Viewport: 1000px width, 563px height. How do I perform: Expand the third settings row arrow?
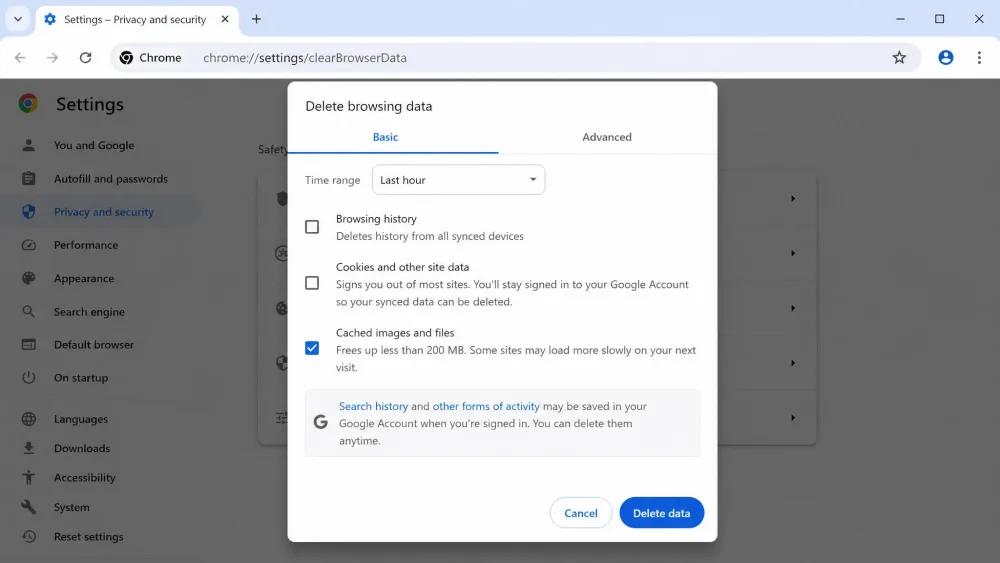(793, 308)
